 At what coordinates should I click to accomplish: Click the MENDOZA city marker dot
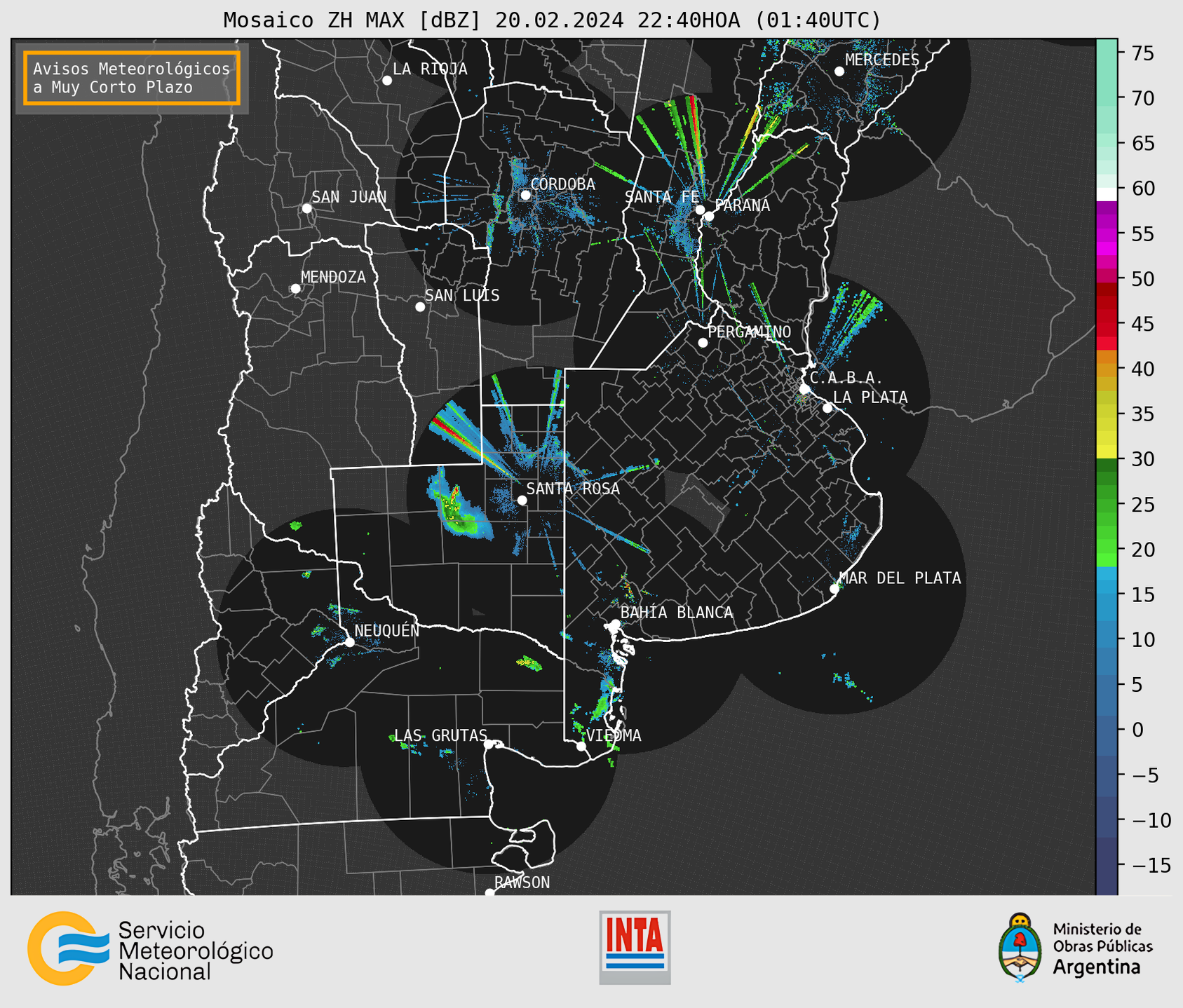pos(295,289)
